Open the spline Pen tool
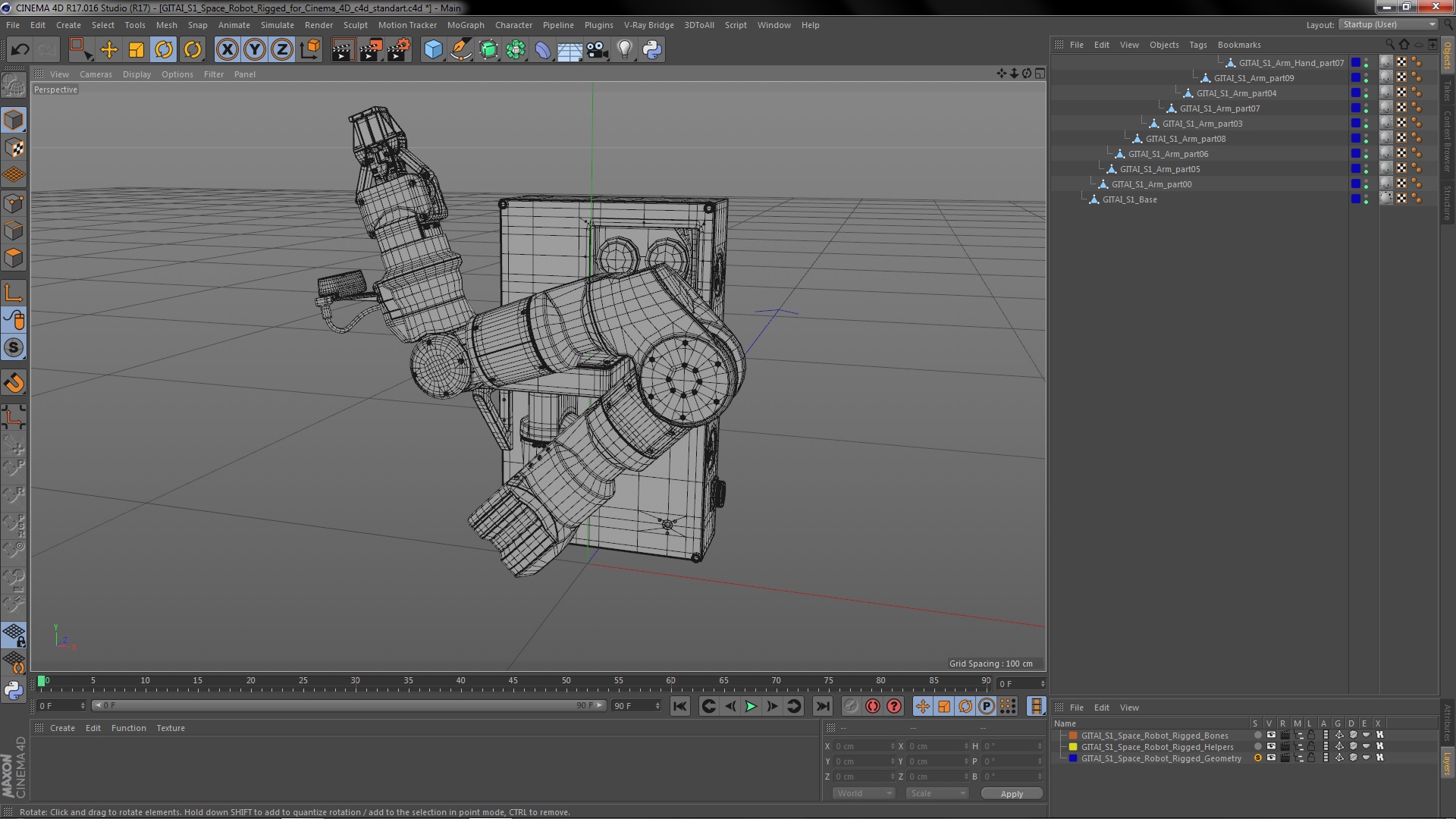Screen dimensions: 1456x819 [460, 50]
